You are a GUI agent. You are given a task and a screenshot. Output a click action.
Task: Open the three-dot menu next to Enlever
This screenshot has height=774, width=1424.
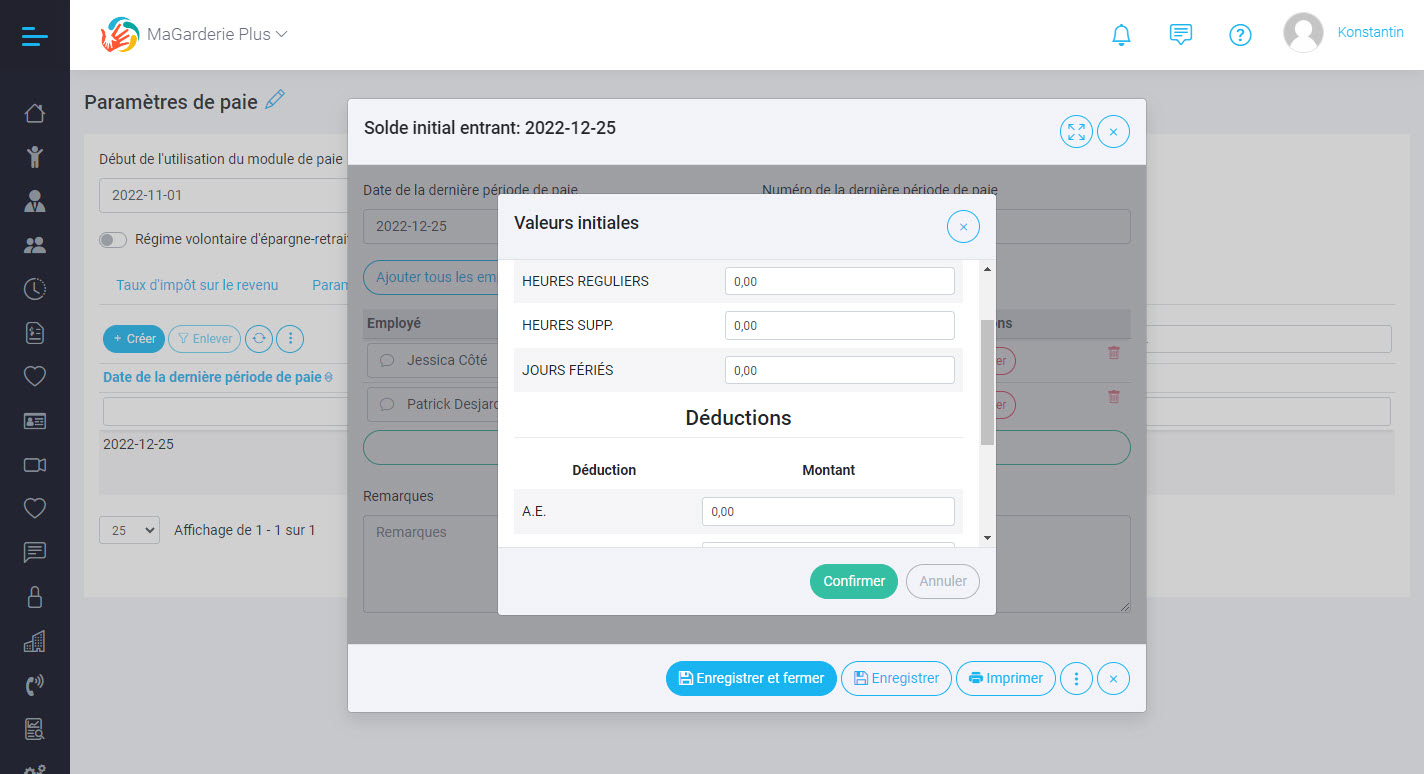click(290, 338)
